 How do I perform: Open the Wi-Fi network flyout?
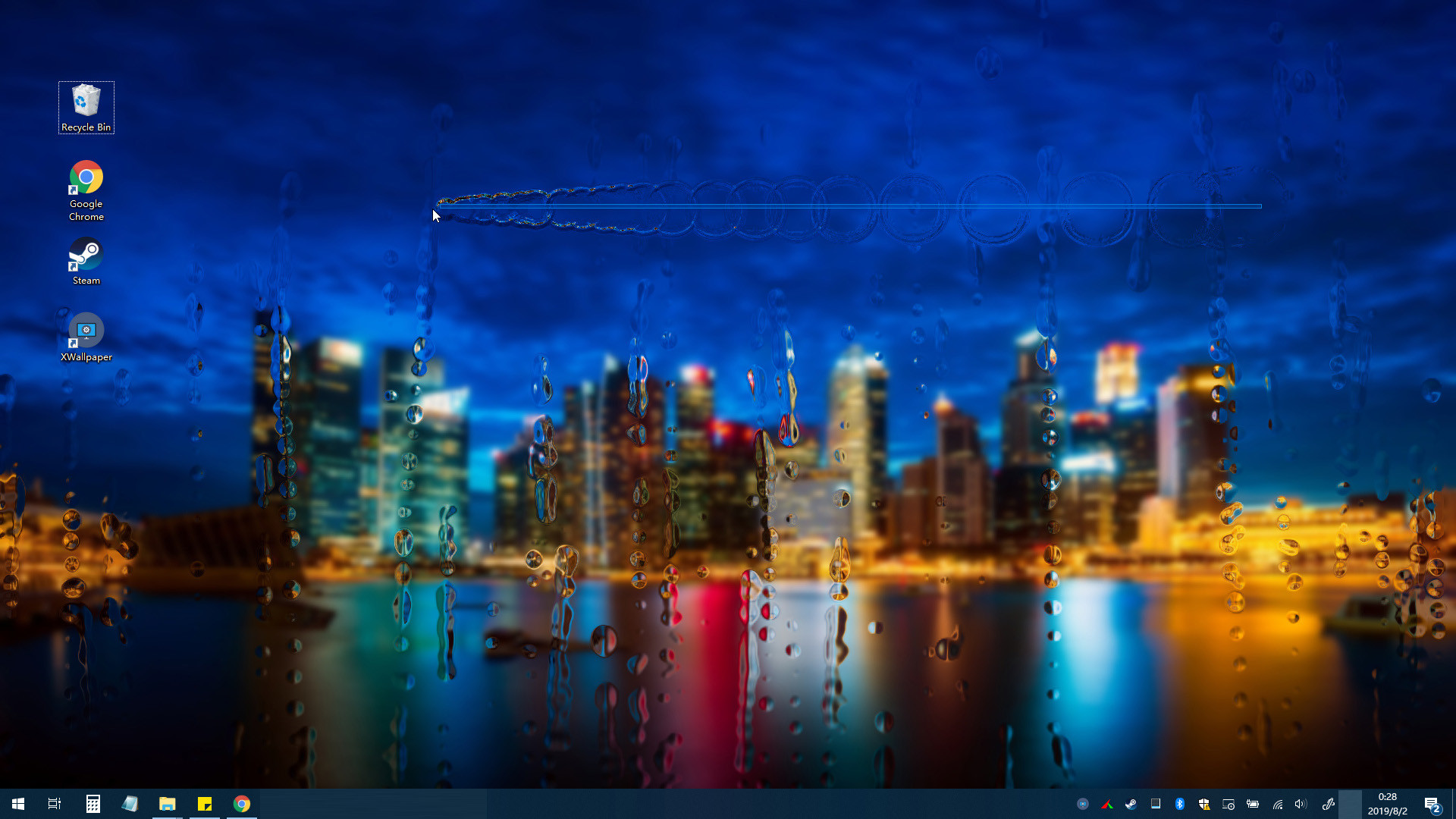(1278, 804)
